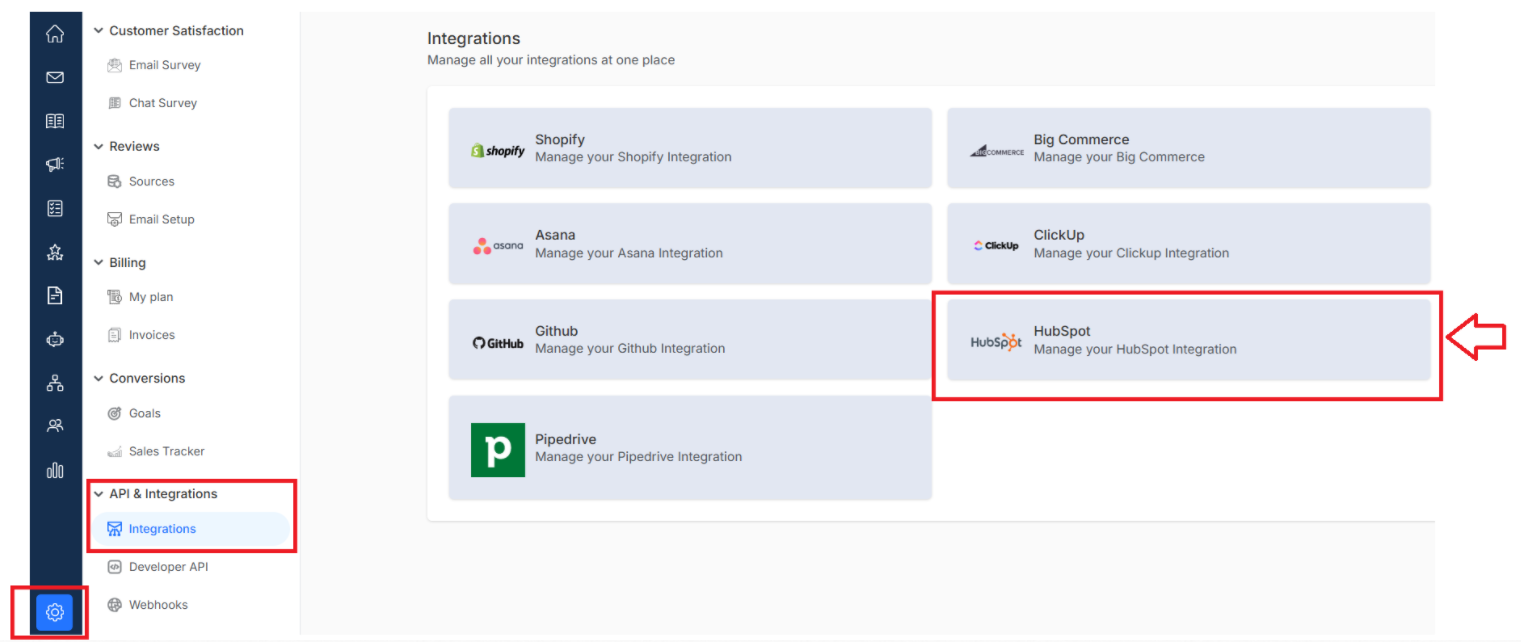The width and height of the screenshot is (1521, 642).
Task: Click the org chart hierarchy icon
Action: pos(55,383)
